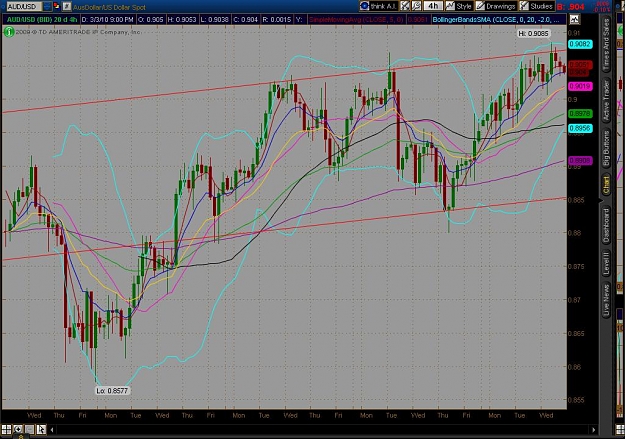
Task: Click the D: 3/3/10 9:00 PM date field
Action: click(108, 19)
